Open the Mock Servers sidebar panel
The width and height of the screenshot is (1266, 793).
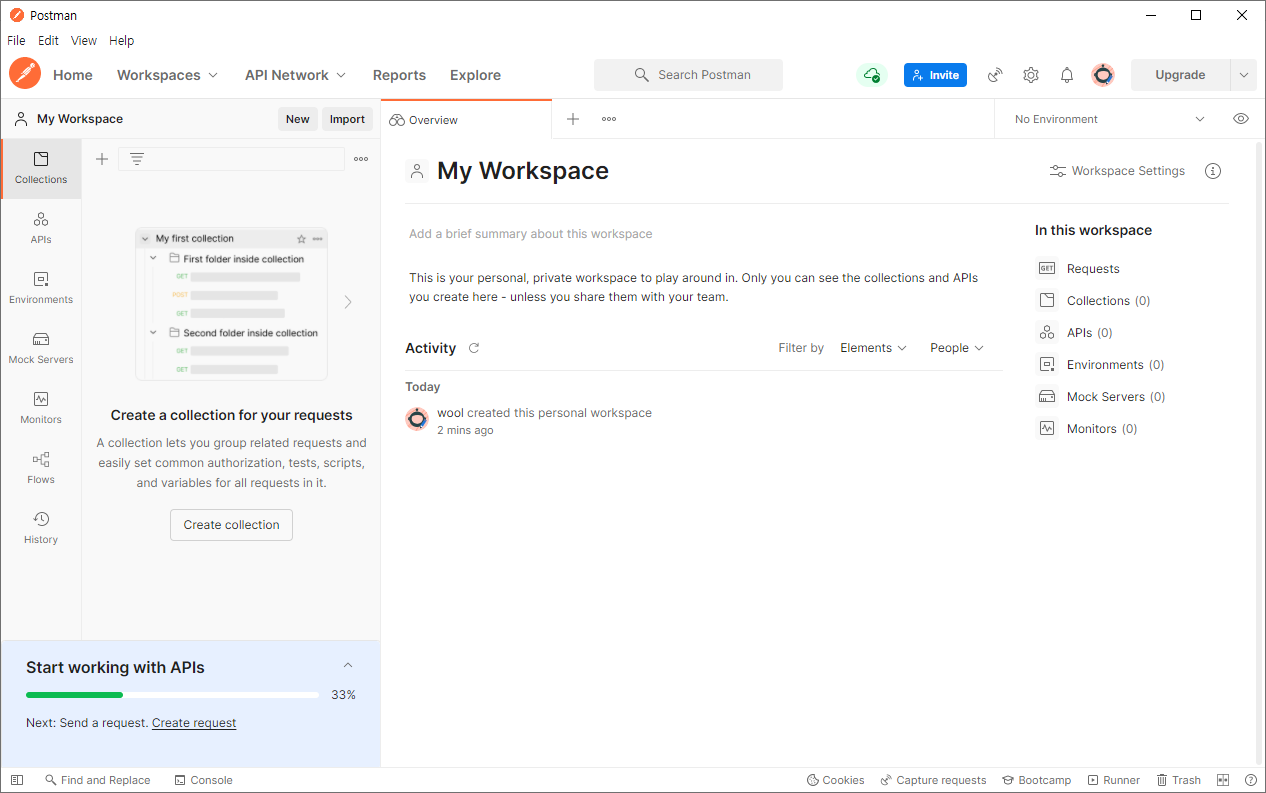pyautogui.click(x=41, y=348)
